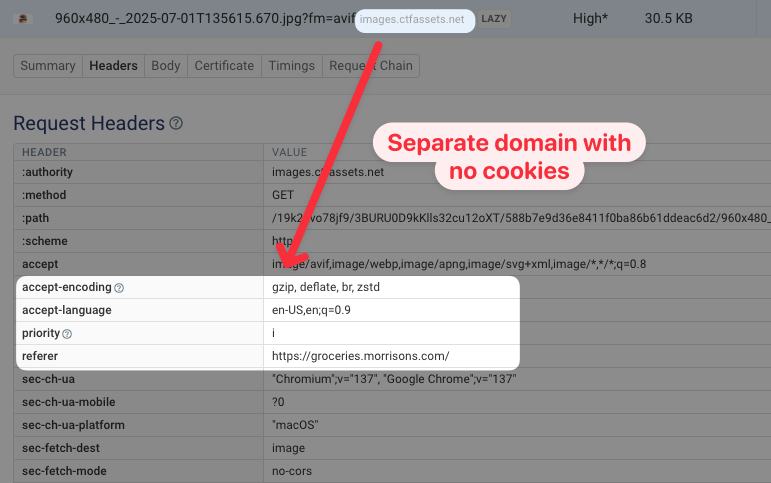Select the :scheme header name

pos(45,241)
